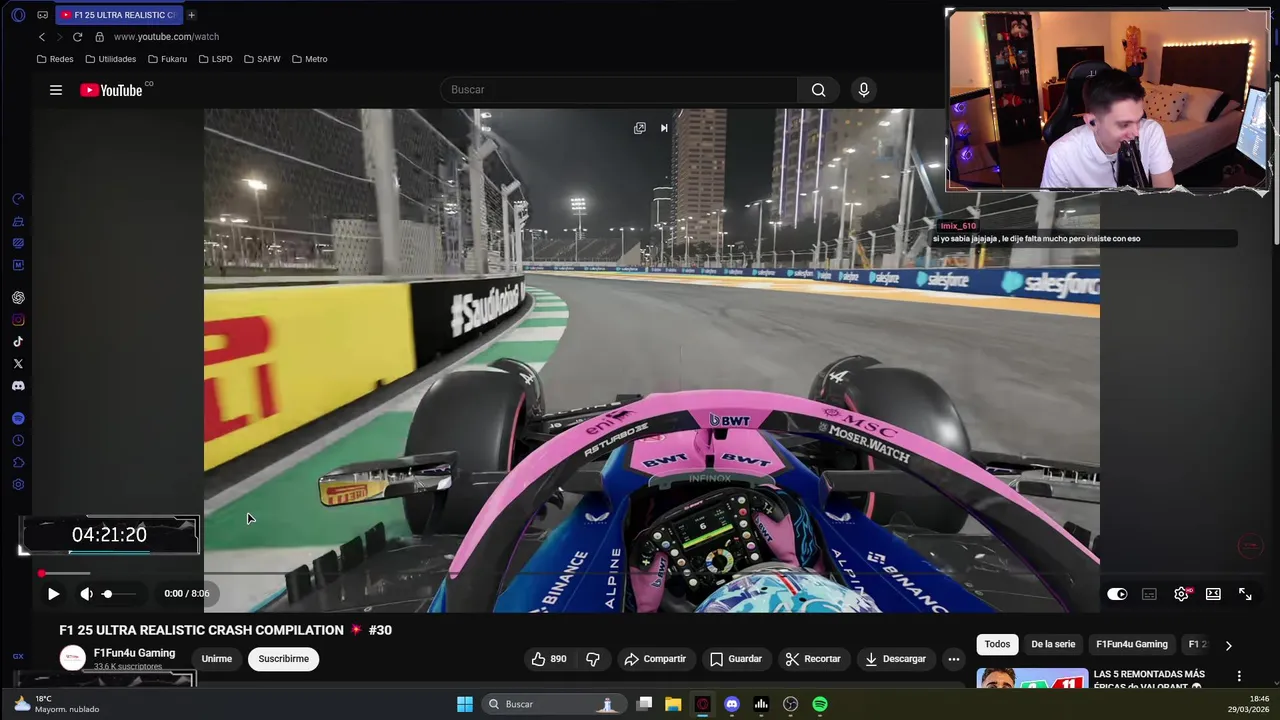Select the De la serie chip
The image size is (1280, 720).
(x=1052, y=645)
